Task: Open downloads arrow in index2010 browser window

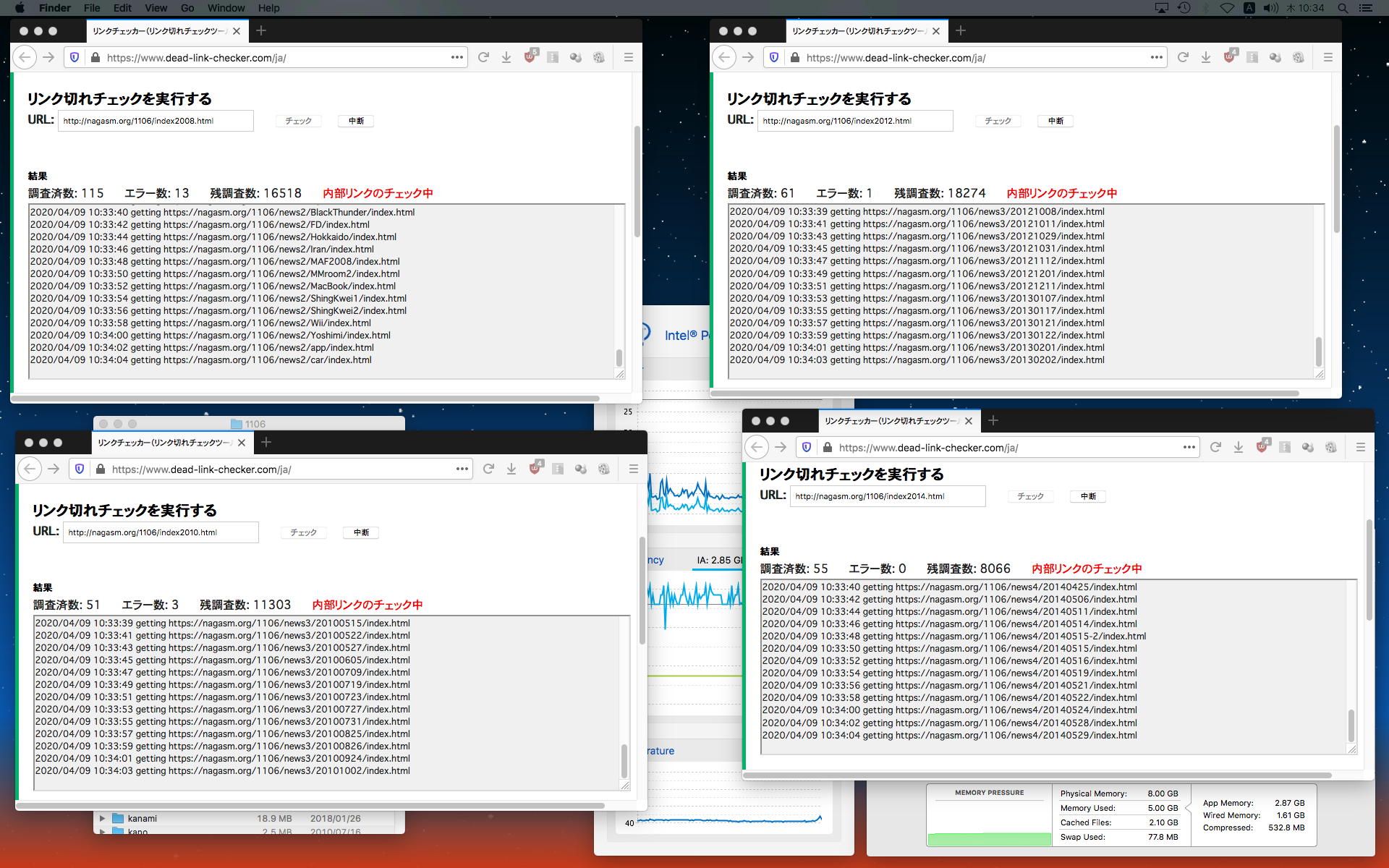Action: pos(511,469)
